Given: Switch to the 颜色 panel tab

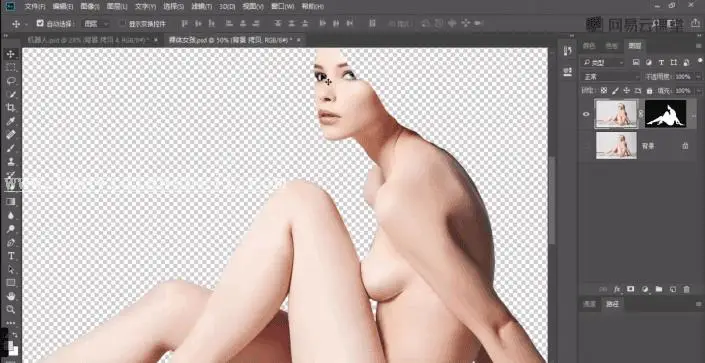Looking at the screenshot, I should click(589, 45).
